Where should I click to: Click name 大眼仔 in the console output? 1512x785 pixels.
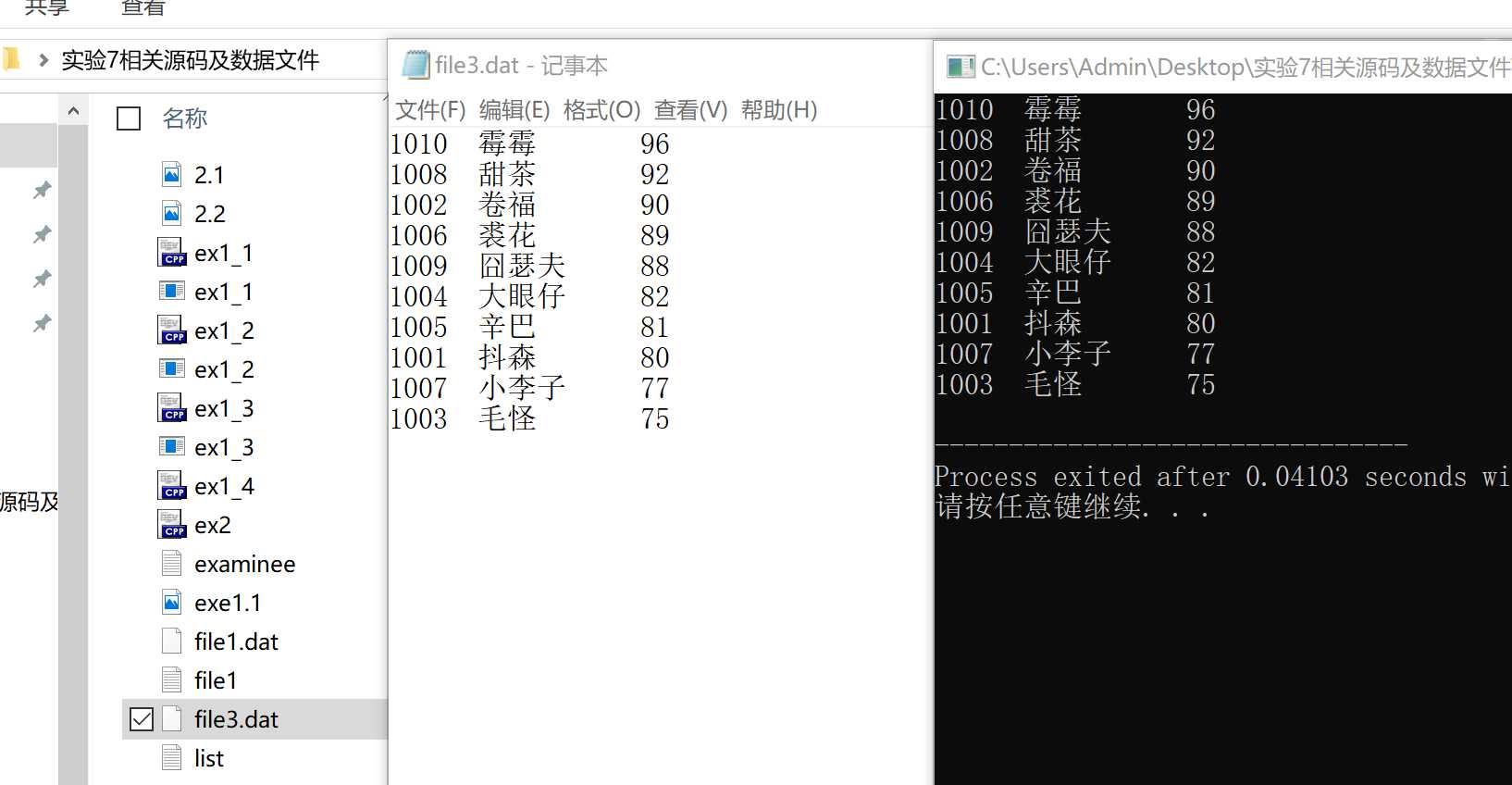1068,262
